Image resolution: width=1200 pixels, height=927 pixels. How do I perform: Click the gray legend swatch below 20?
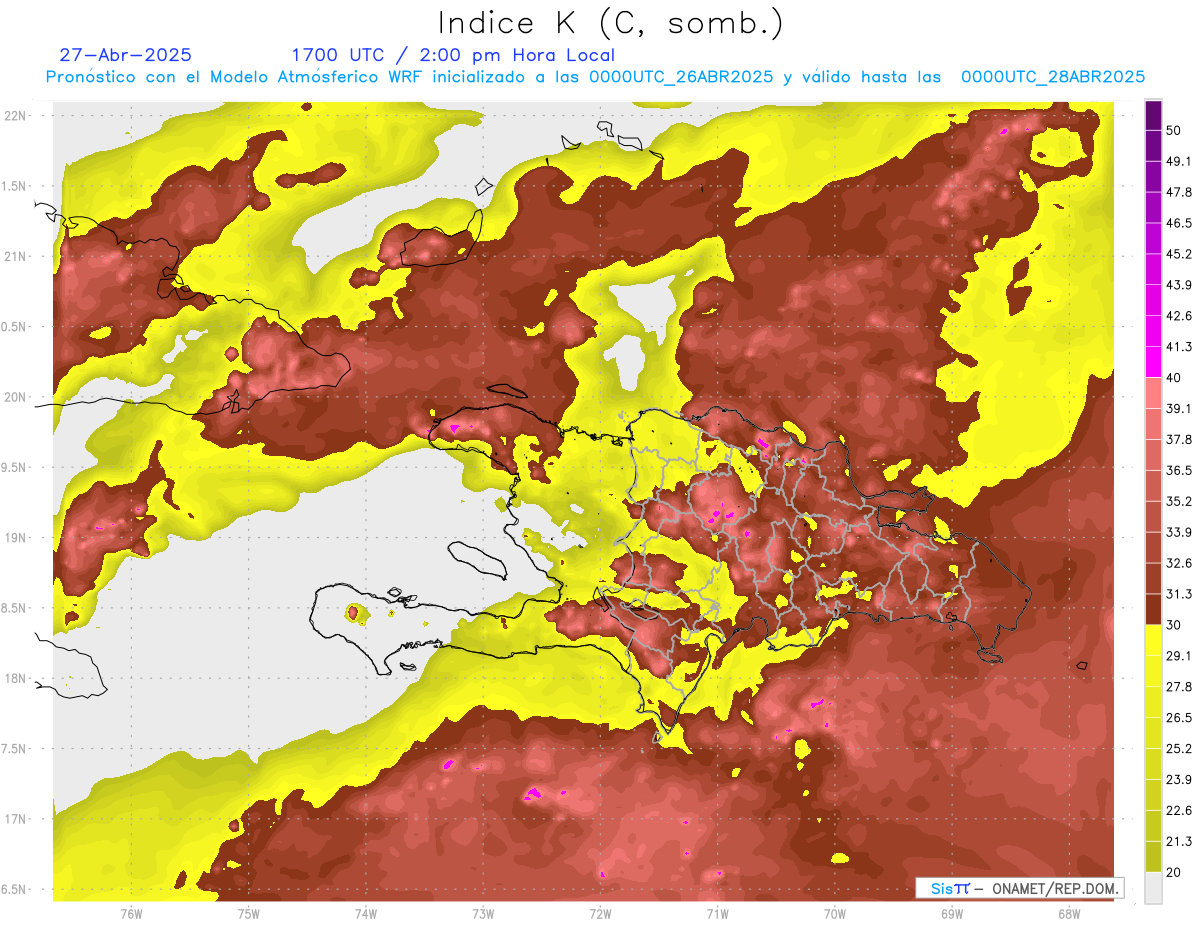pos(1154,887)
